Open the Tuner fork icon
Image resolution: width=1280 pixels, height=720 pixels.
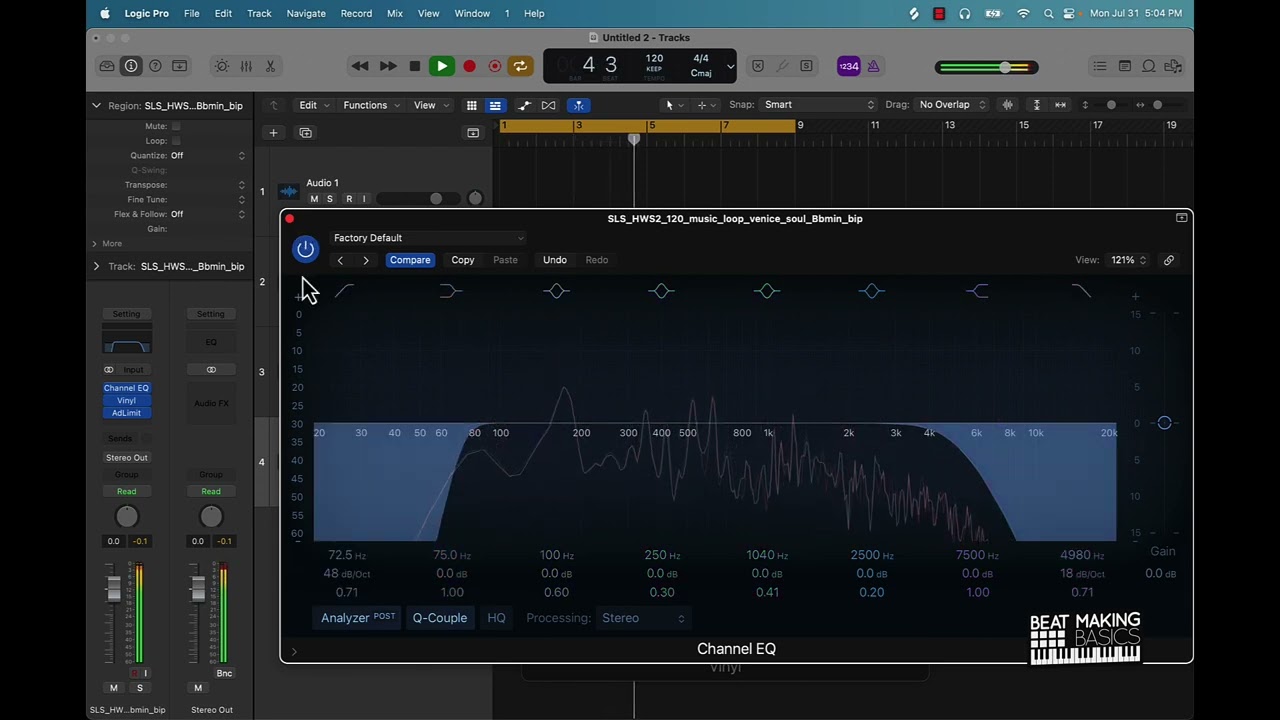tap(782, 66)
